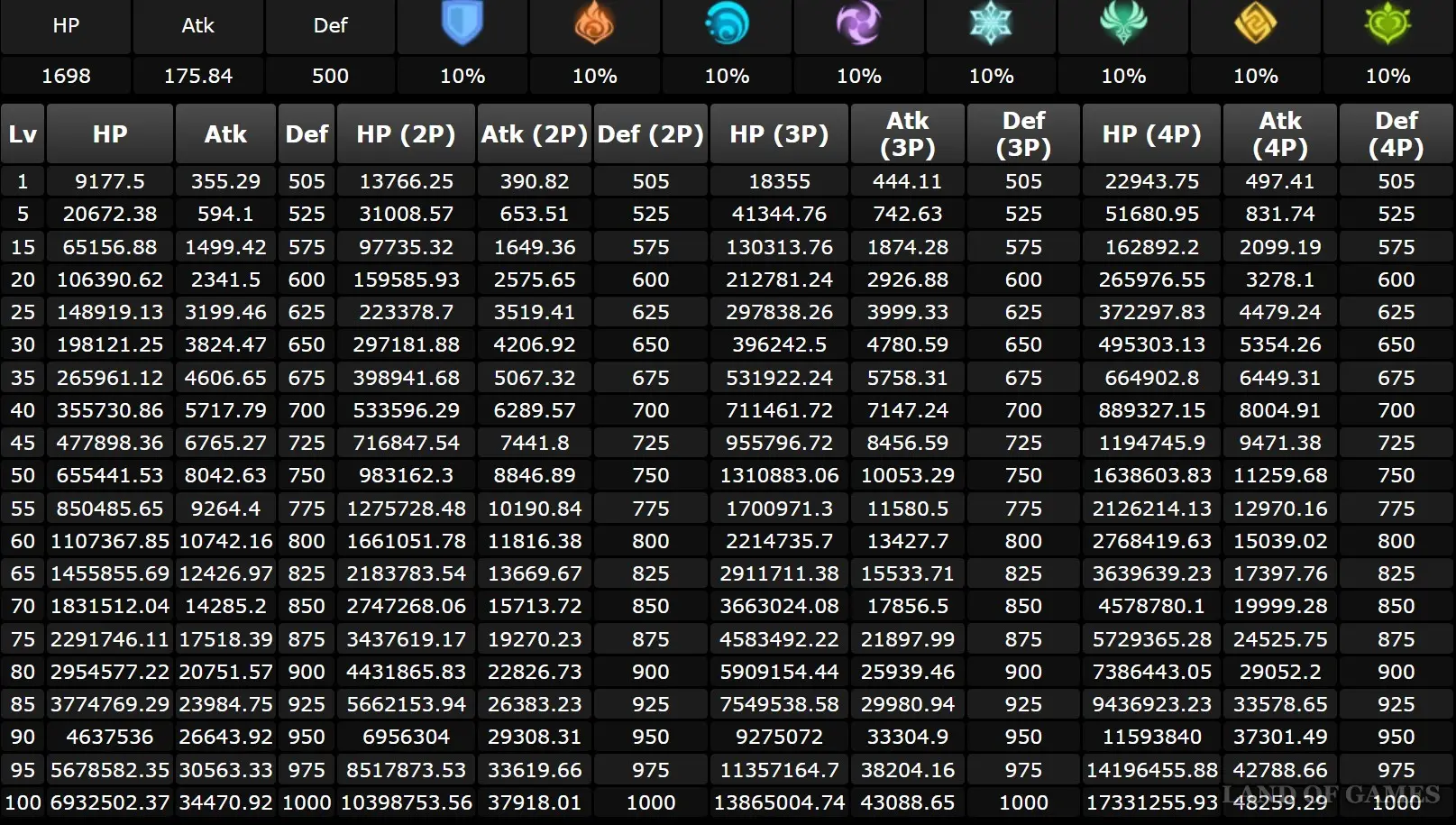Click the Cryo snowflake element icon
The width and height of the screenshot is (1456, 825).
click(991, 23)
